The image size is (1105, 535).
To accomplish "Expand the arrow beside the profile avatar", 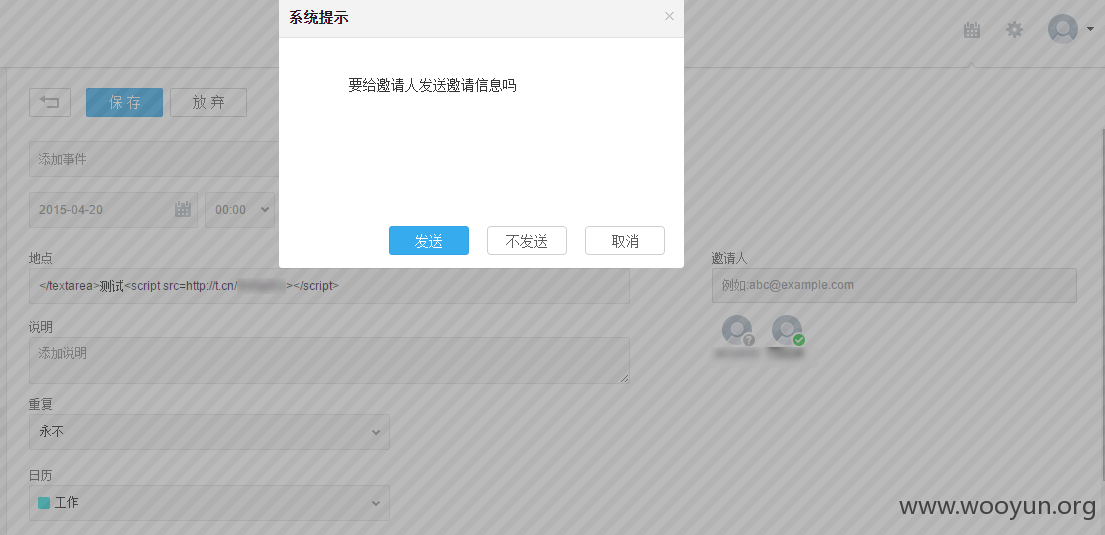I will click(1090, 30).
